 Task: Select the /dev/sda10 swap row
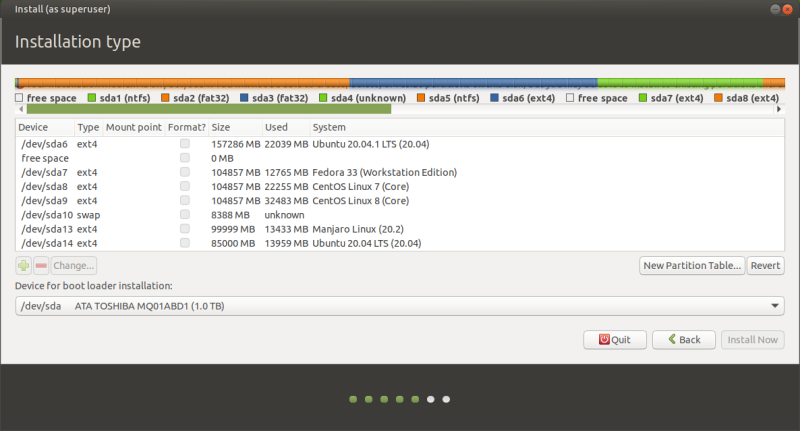pos(400,215)
